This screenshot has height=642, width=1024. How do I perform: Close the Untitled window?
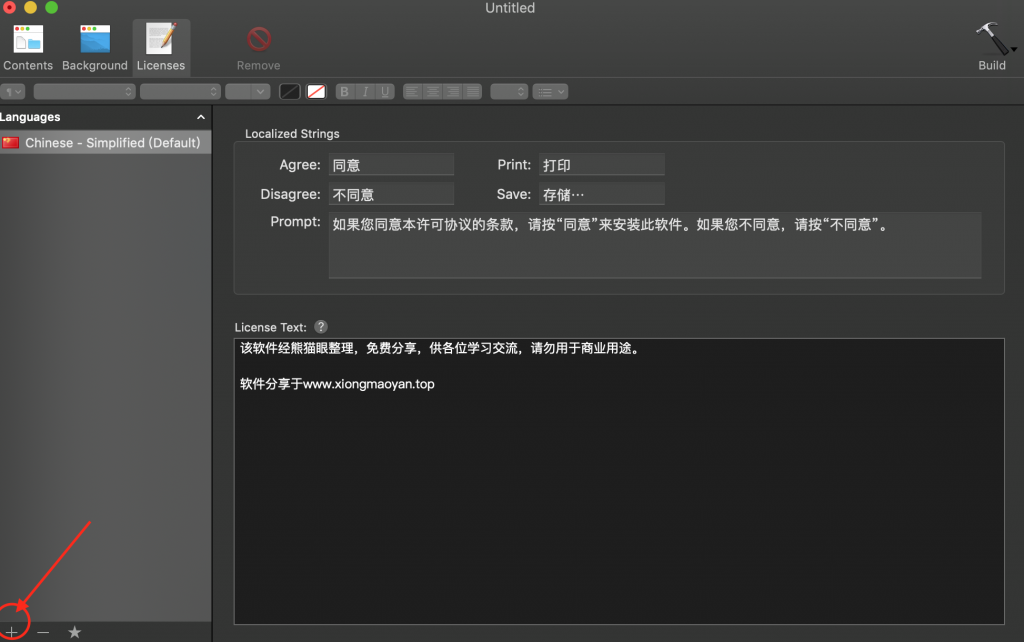pyautogui.click(x=10, y=7)
